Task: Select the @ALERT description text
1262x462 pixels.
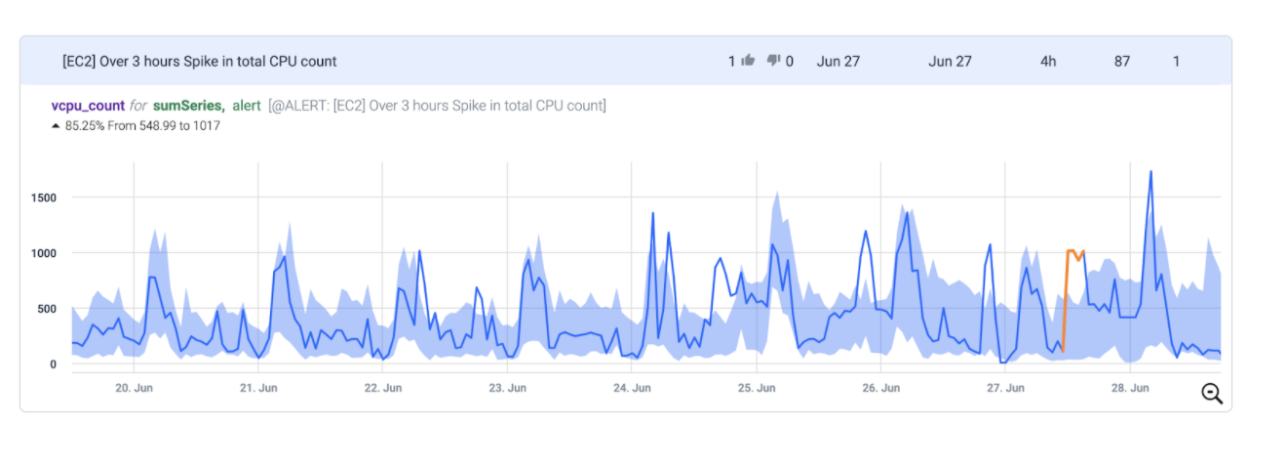Action: coord(437,105)
